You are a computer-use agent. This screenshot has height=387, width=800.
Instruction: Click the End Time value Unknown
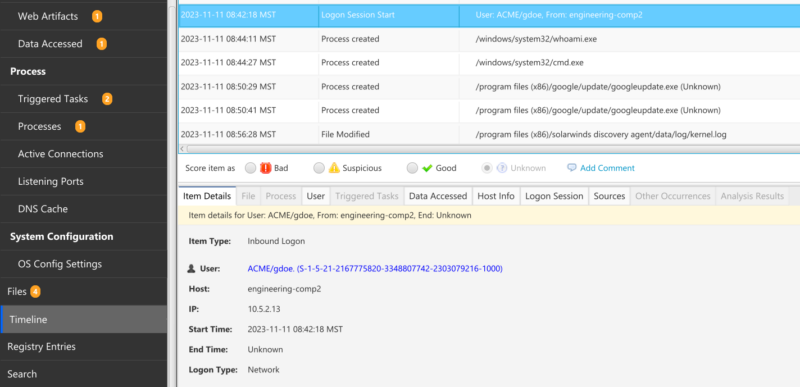coord(265,350)
